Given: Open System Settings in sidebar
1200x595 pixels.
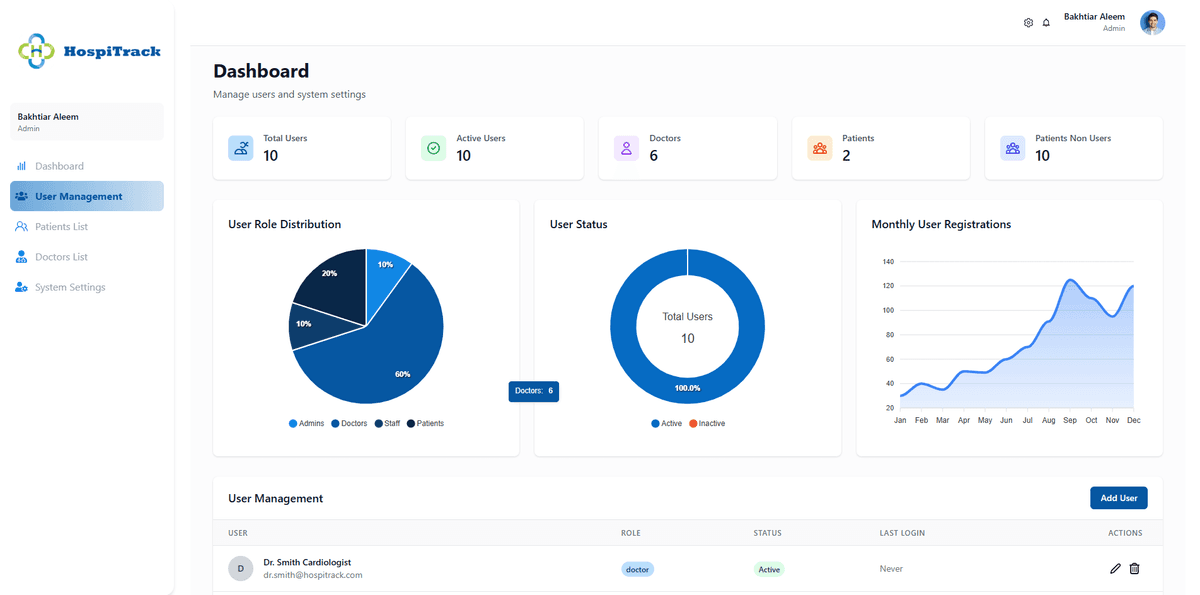Looking at the screenshot, I should 69,287.
